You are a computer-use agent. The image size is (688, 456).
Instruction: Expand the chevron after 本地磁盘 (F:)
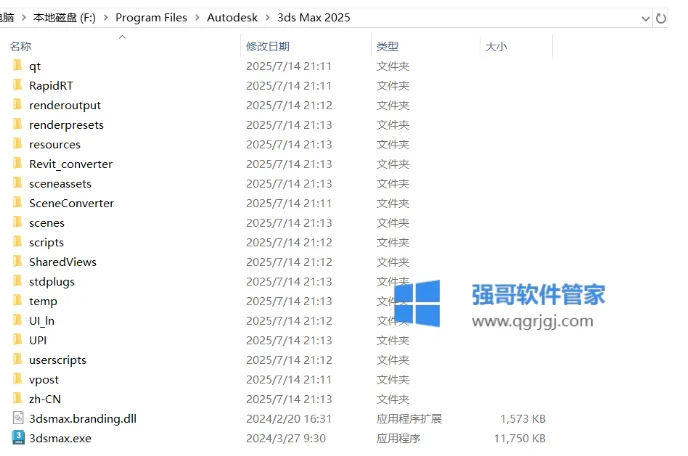(x=106, y=18)
